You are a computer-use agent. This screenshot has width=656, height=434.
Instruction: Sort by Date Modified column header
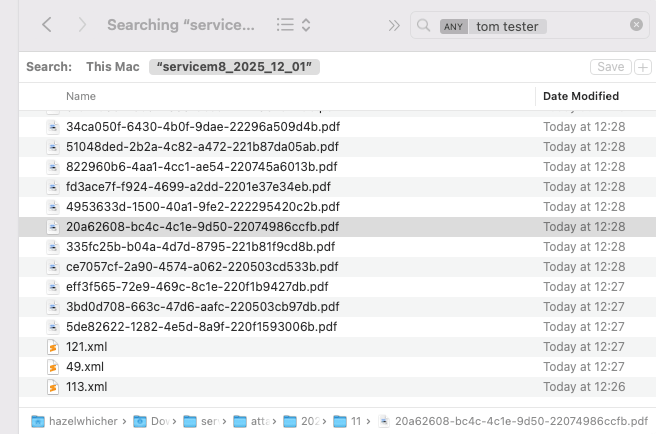[580, 96]
